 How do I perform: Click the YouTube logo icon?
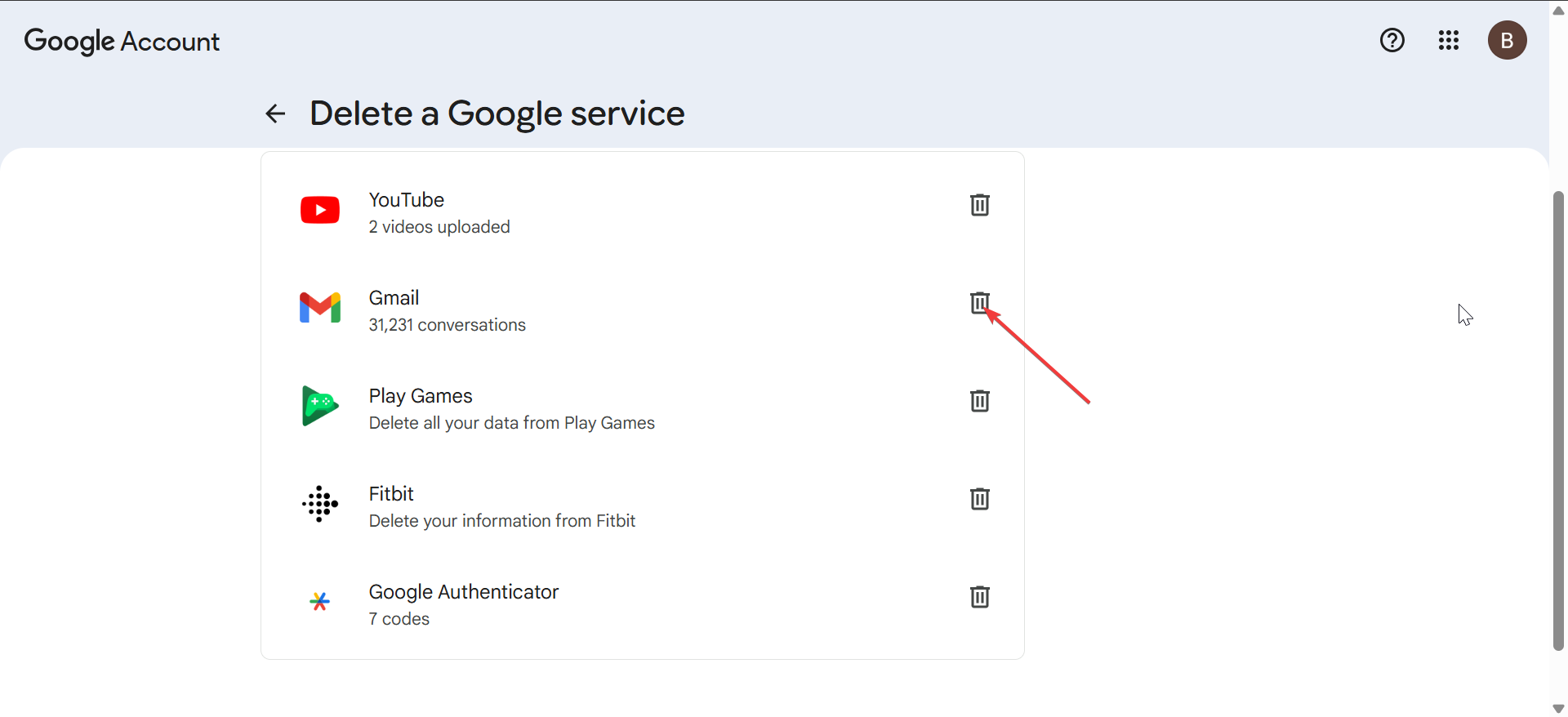point(320,210)
